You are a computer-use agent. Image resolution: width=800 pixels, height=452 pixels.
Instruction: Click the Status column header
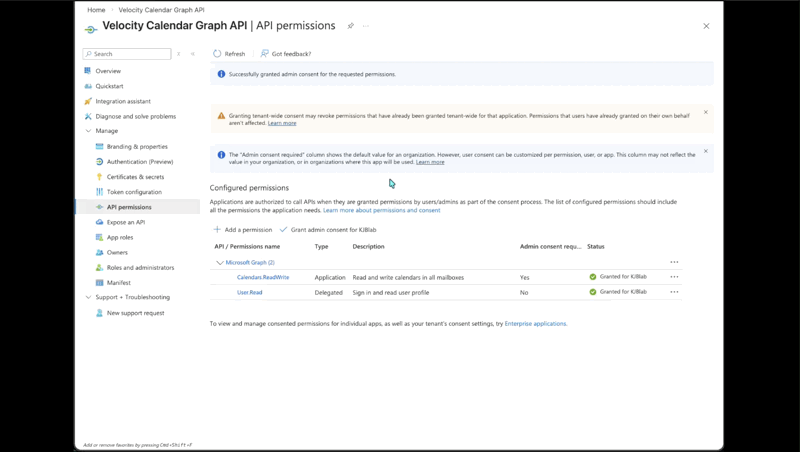click(595, 246)
